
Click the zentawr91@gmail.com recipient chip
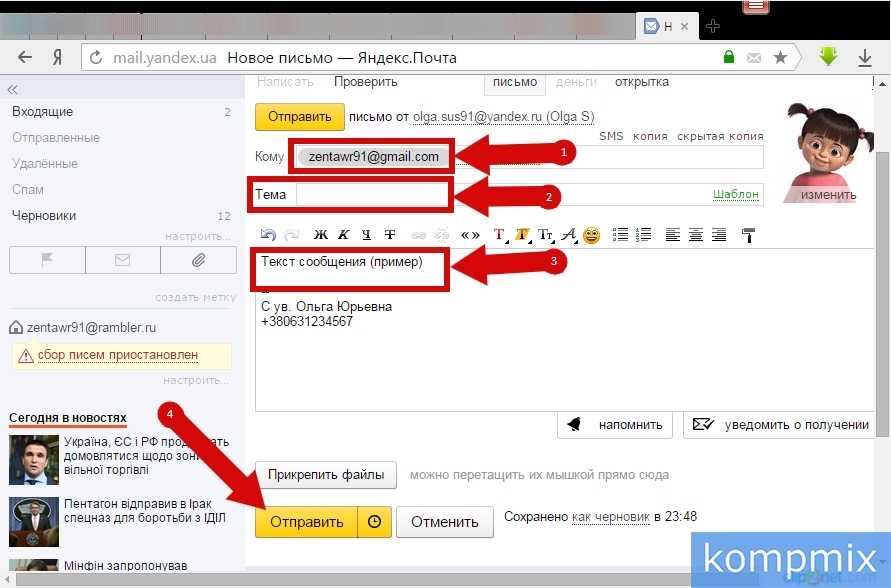click(373, 157)
